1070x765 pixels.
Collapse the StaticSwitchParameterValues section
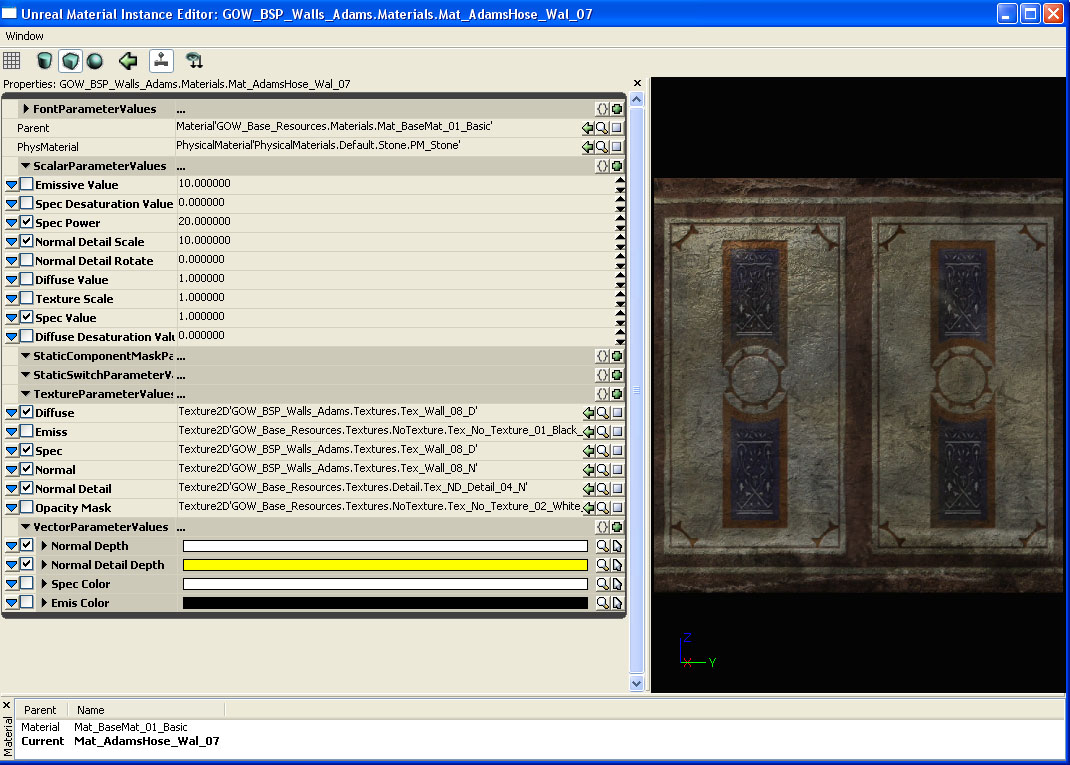26,375
